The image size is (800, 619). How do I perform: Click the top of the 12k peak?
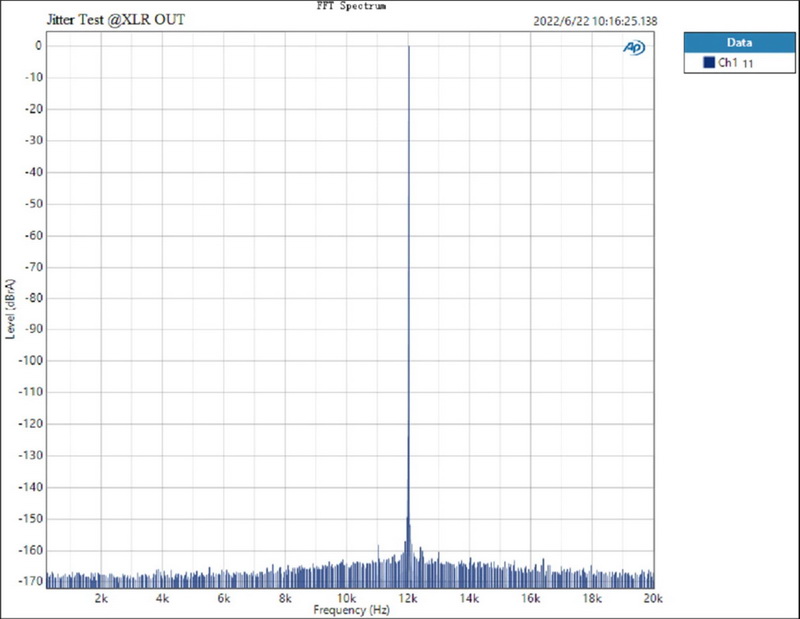(408, 47)
